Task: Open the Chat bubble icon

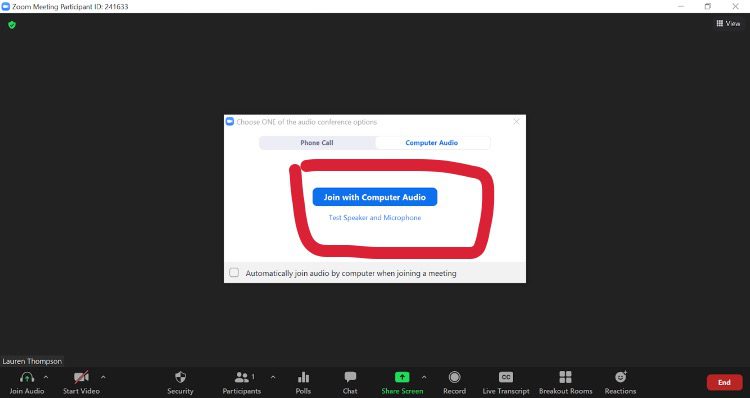Action: pyautogui.click(x=350, y=377)
